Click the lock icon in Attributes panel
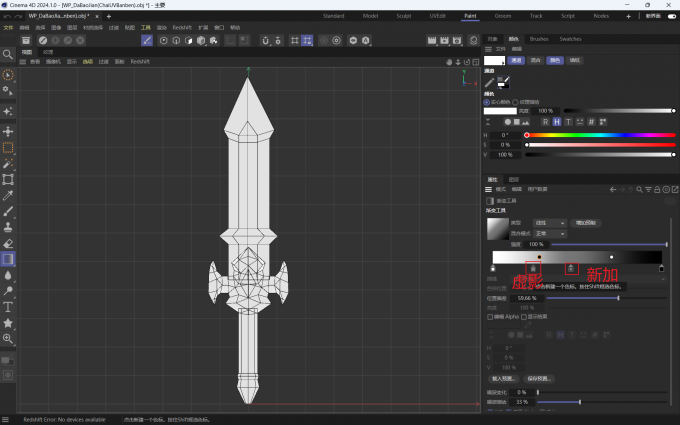The width and height of the screenshot is (680, 425). [657, 190]
